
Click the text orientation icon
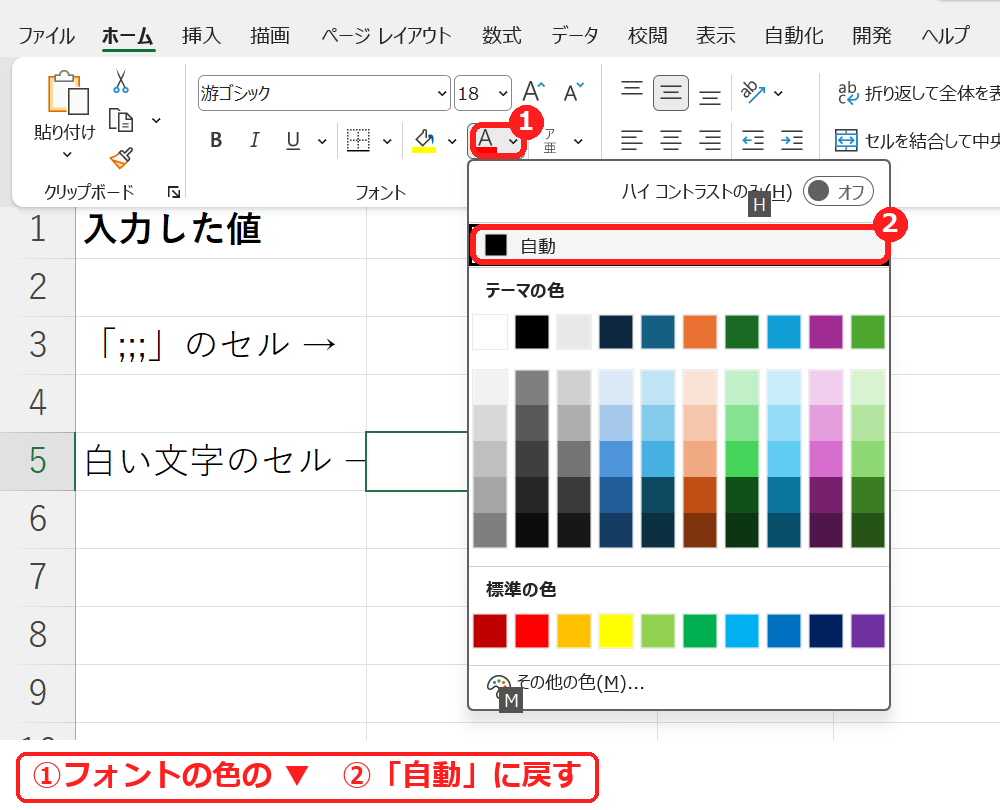[753, 93]
